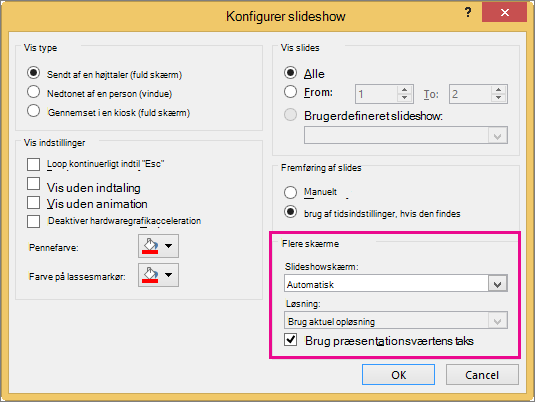The height and width of the screenshot is (402, 535).
Task: Select 'Sendt af en højttaler (fuld skærm)' option
Action: point(33,73)
